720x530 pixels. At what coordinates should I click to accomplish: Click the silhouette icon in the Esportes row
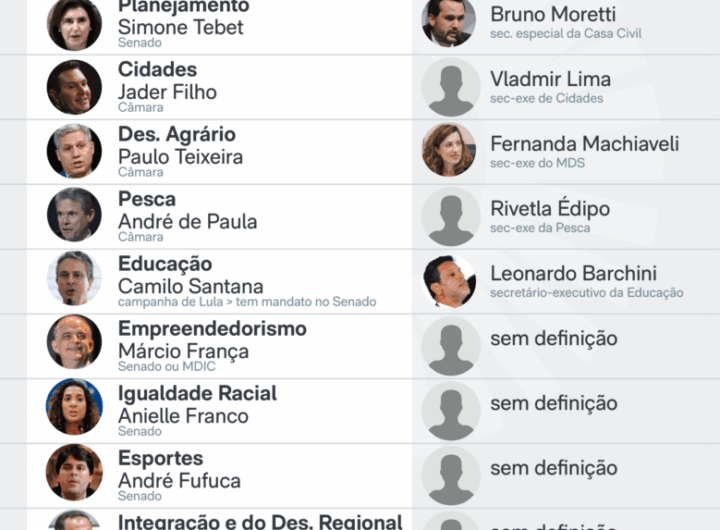(x=450, y=475)
